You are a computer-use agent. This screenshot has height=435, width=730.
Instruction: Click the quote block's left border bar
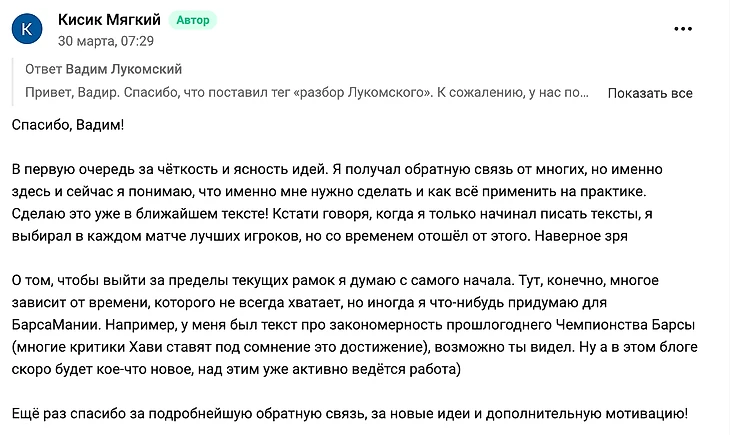(13, 82)
